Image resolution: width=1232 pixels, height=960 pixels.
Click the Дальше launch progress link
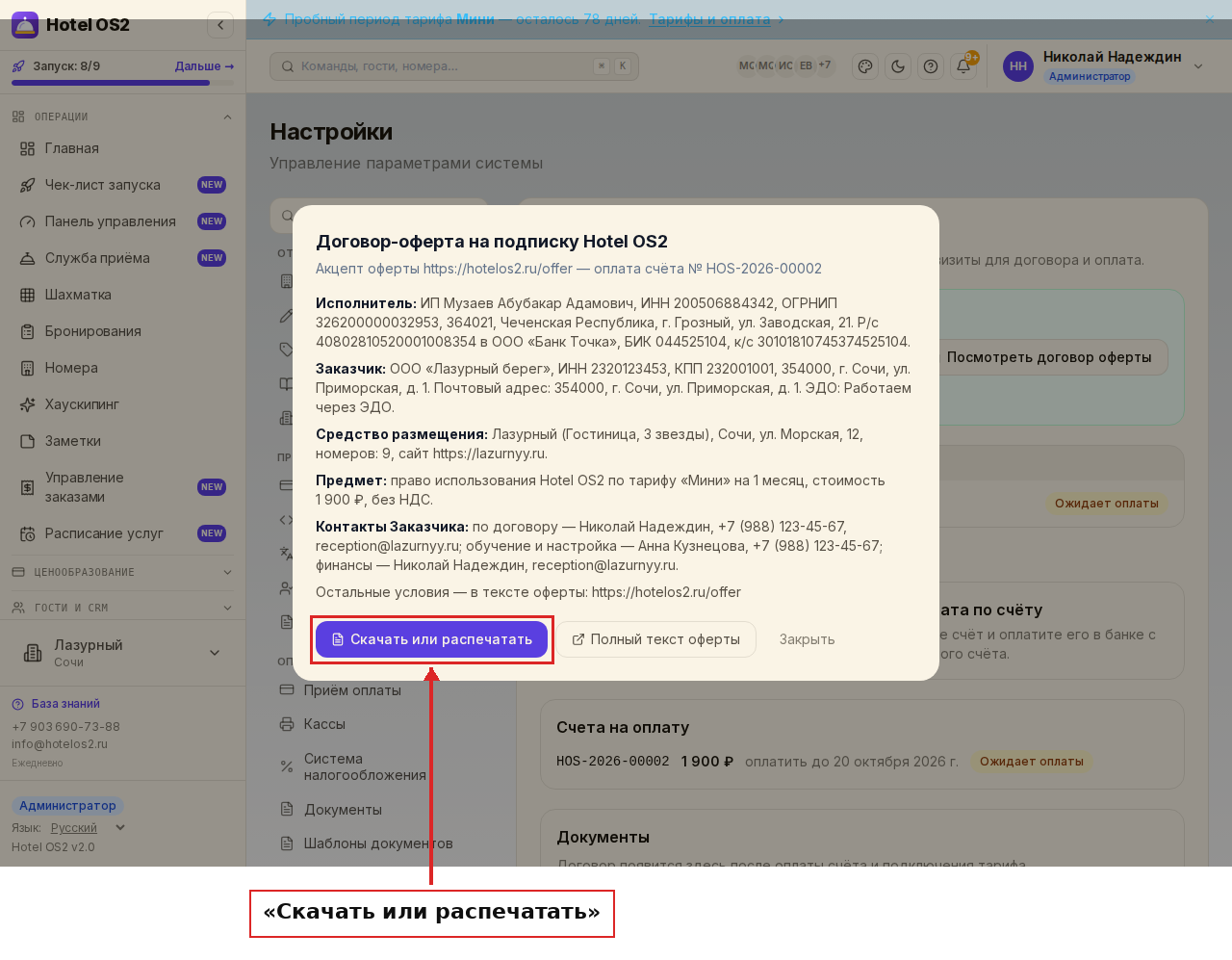[204, 66]
